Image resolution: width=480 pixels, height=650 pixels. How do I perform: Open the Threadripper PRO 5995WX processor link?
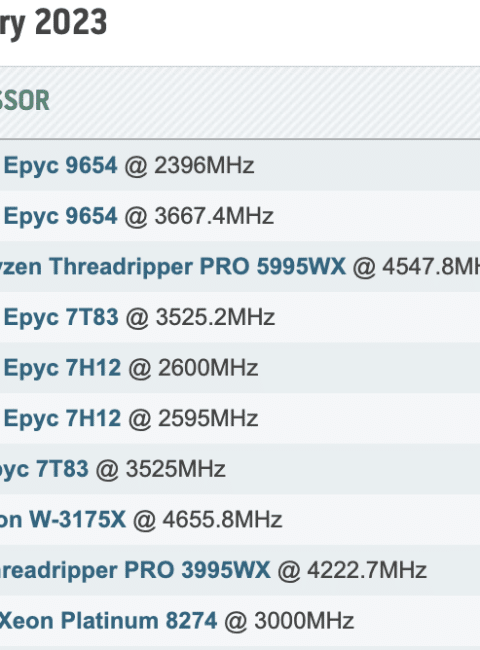tap(173, 267)
